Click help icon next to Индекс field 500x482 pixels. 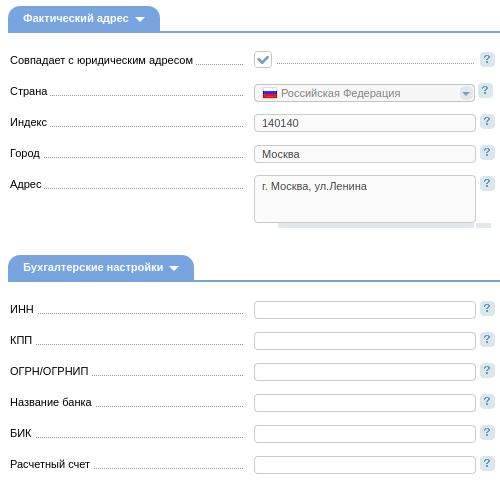[487, 122]
